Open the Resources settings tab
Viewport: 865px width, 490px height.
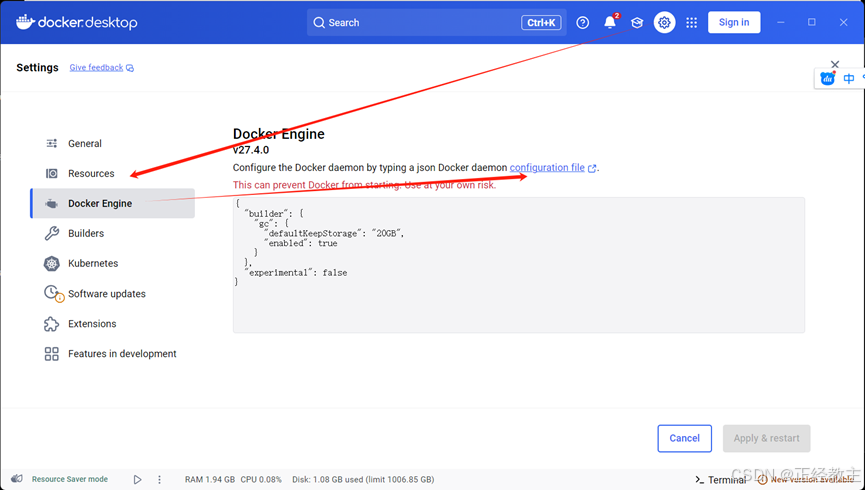(x=113, y=173)
